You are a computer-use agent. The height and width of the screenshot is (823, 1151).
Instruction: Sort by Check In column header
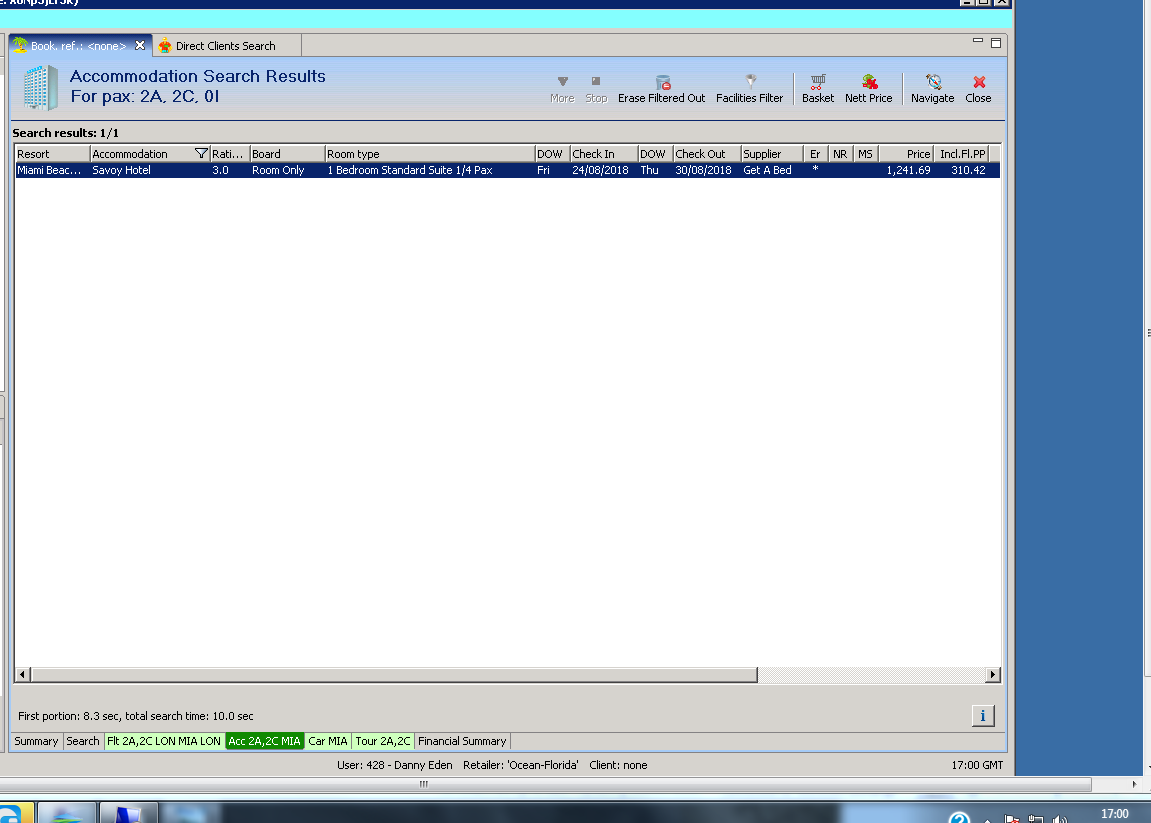[x=603, y=153]
